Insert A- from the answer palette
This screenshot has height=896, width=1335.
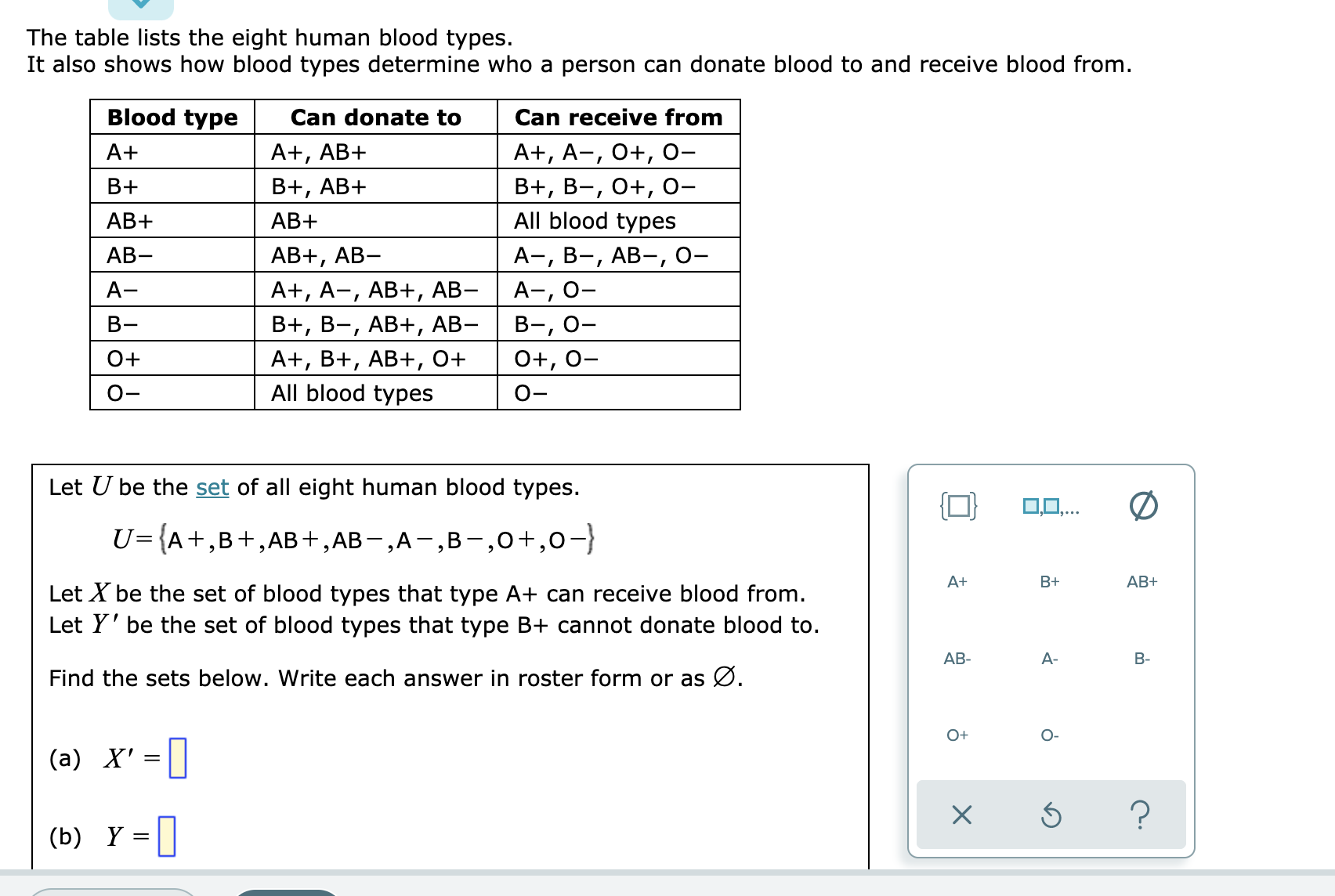(x=1049, y=659)
